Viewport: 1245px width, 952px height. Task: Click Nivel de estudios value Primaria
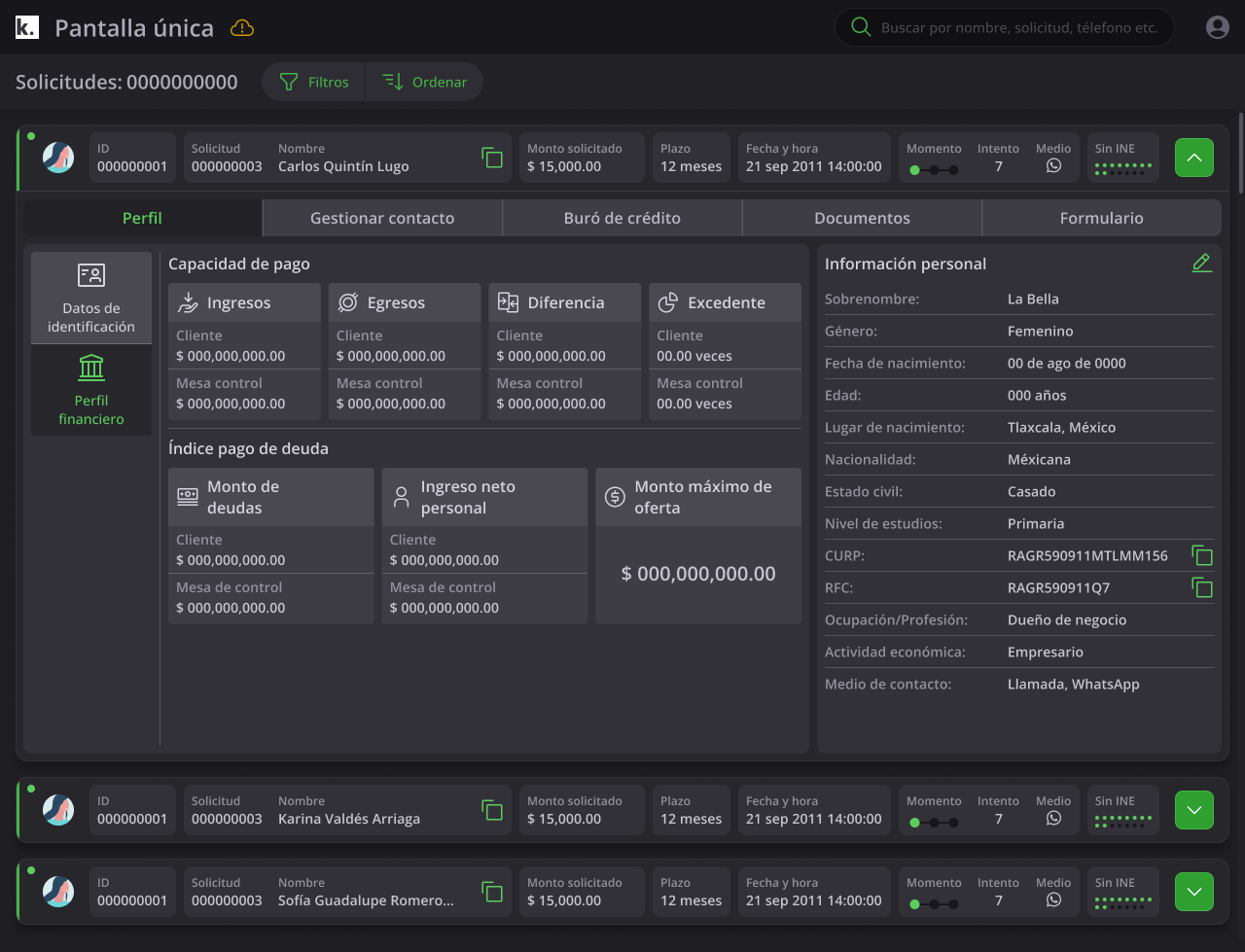(x=1036, y=523)
